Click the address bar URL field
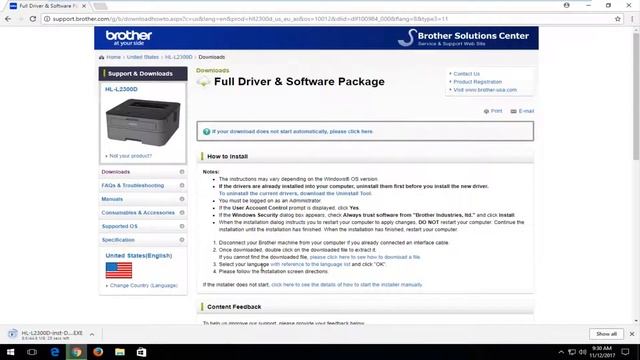The image size is (640, 360). pos(327,19)
